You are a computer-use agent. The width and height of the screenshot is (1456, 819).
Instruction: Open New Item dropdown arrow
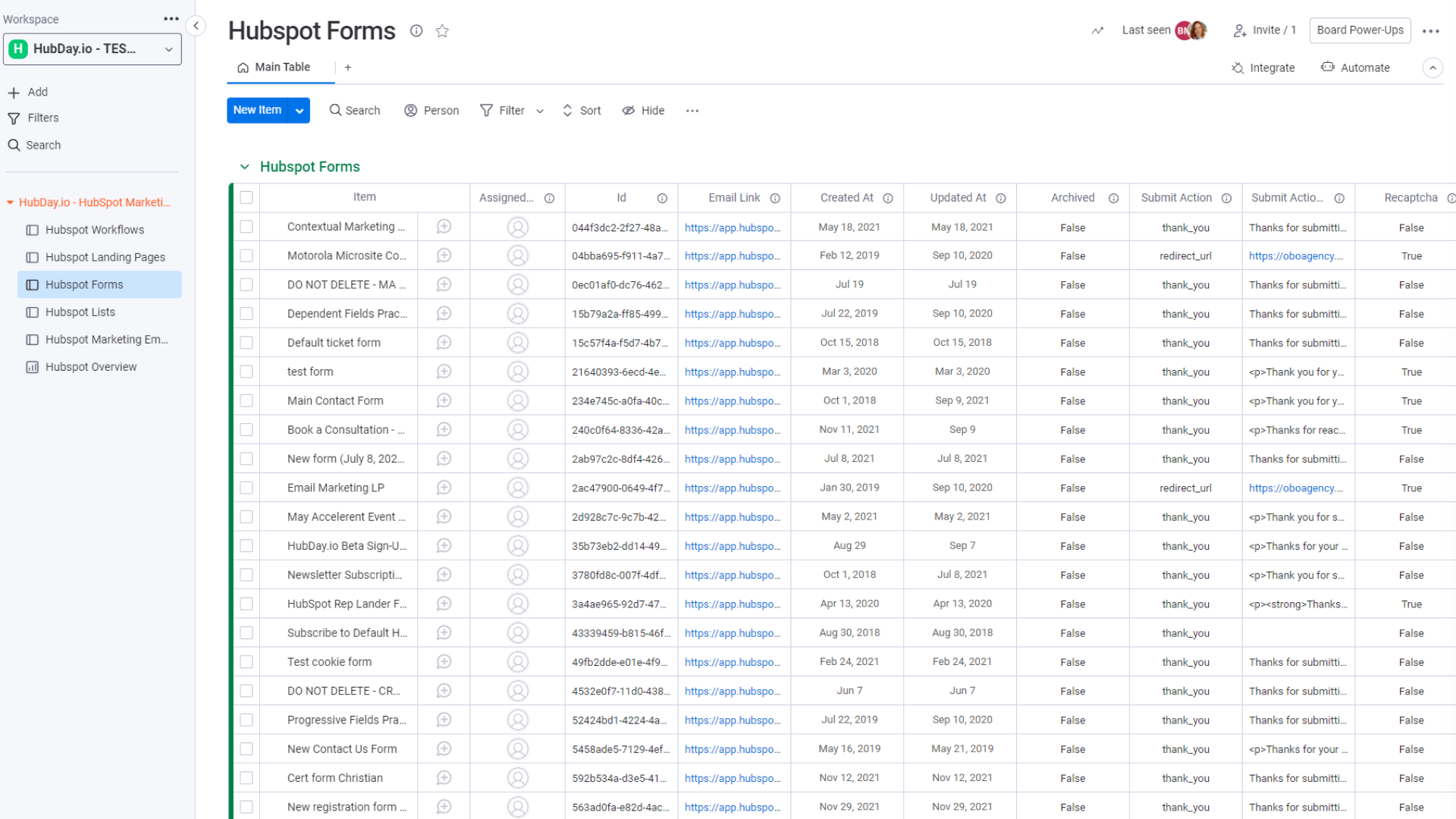point(300,111)
